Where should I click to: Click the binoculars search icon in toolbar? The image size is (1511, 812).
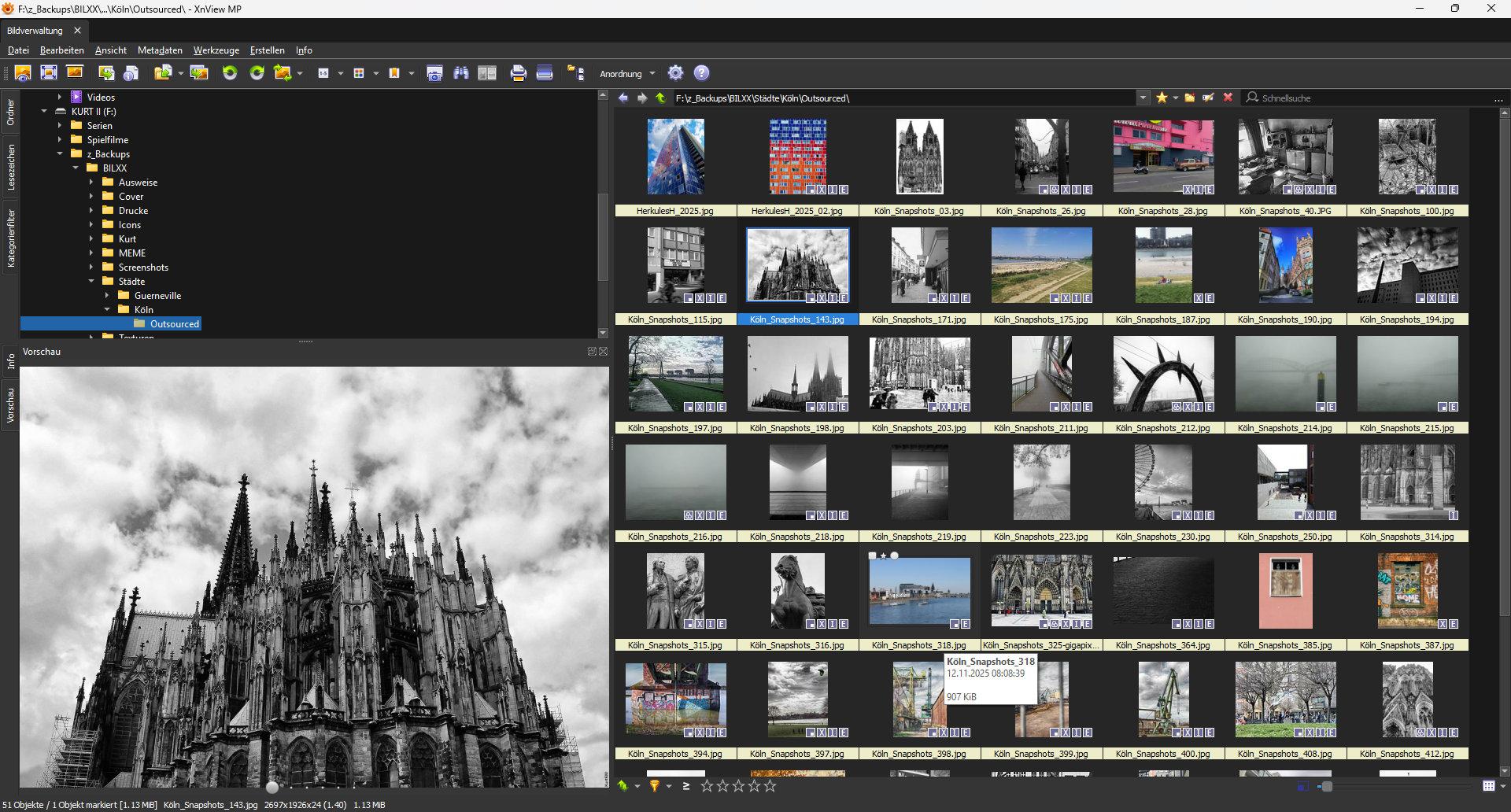(x=461, y=73)
